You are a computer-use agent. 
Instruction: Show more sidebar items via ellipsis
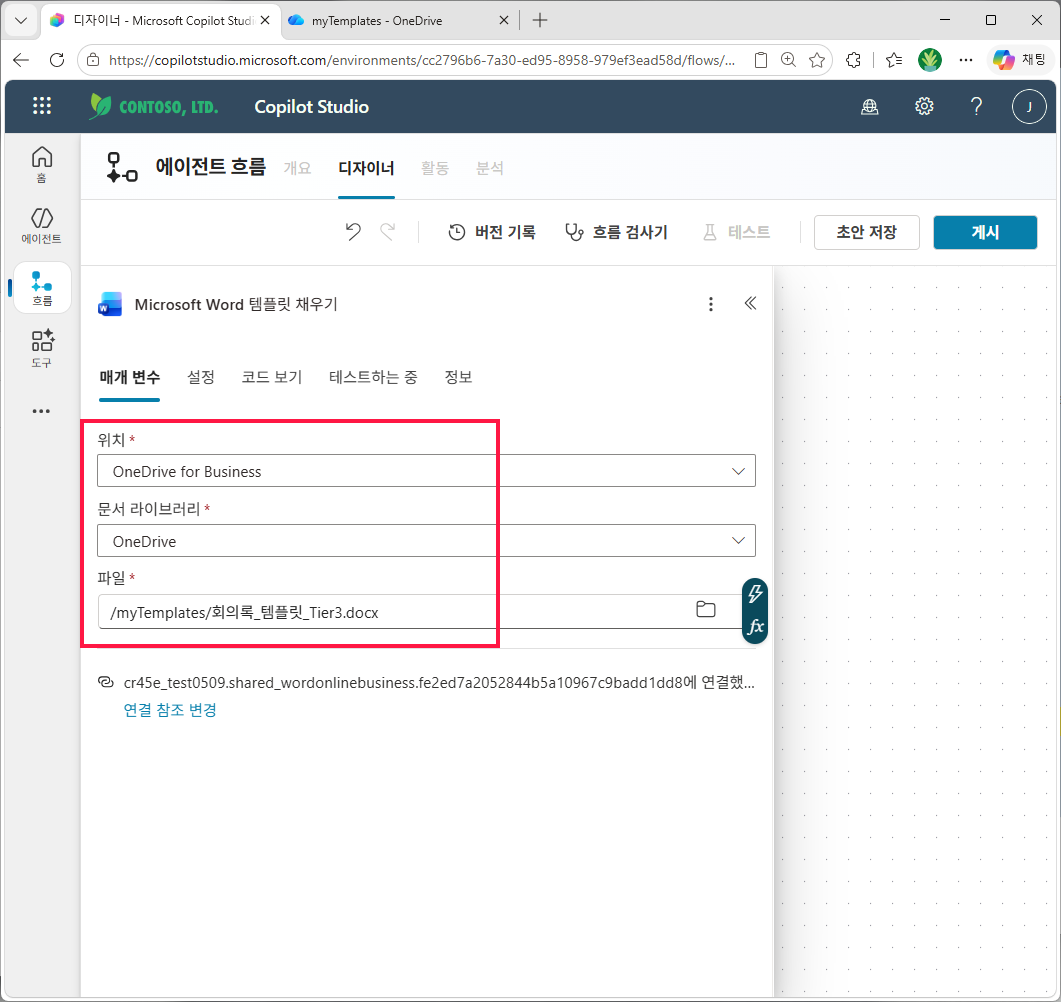tap(41, 411)
